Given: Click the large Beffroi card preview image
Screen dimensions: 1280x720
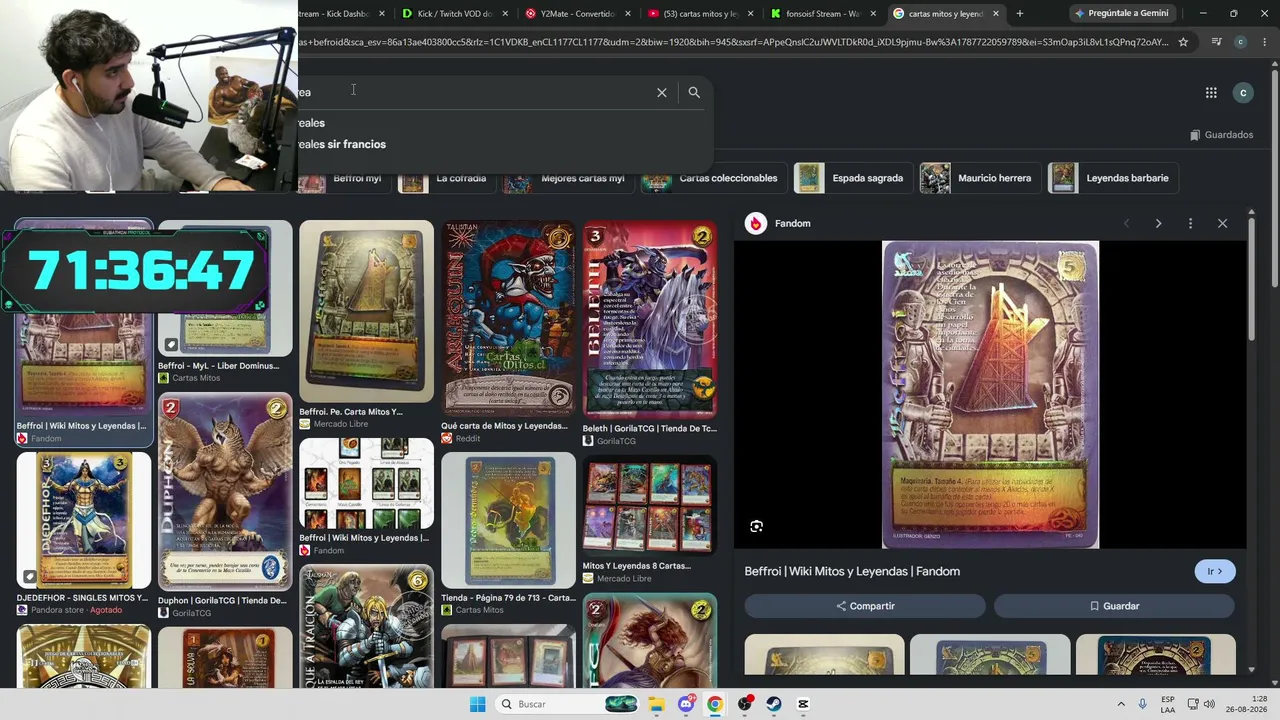Looking at the screenshot, I should 990,395.
